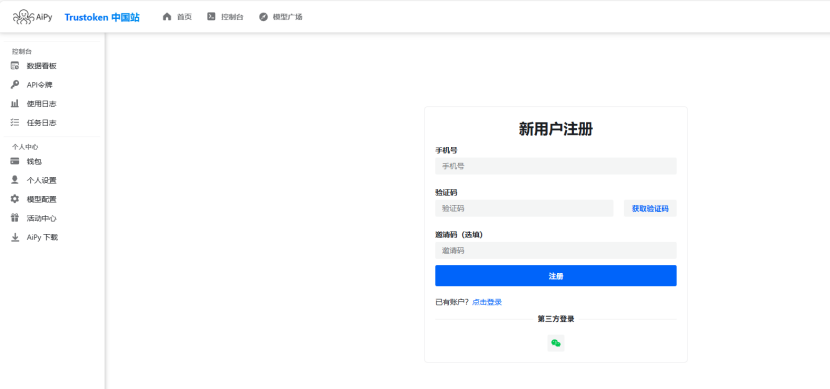
Task: Click the 任务日志 checklist icon
Action: (x=15, y=122)
